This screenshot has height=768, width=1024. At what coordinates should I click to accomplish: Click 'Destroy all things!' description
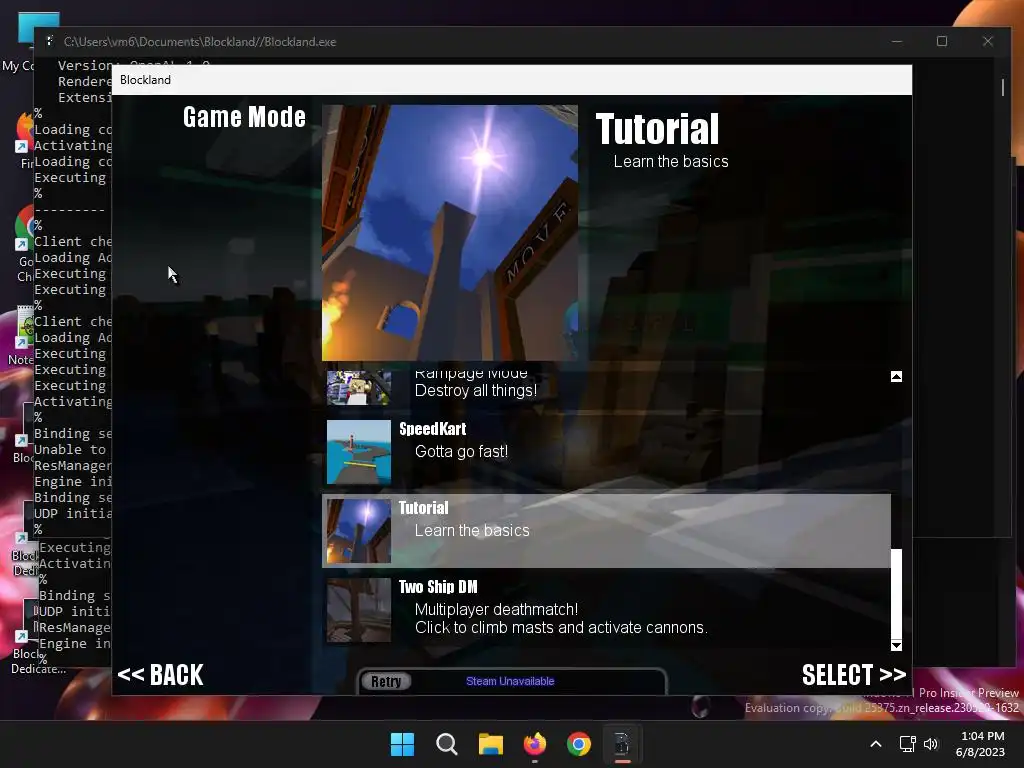475,391
